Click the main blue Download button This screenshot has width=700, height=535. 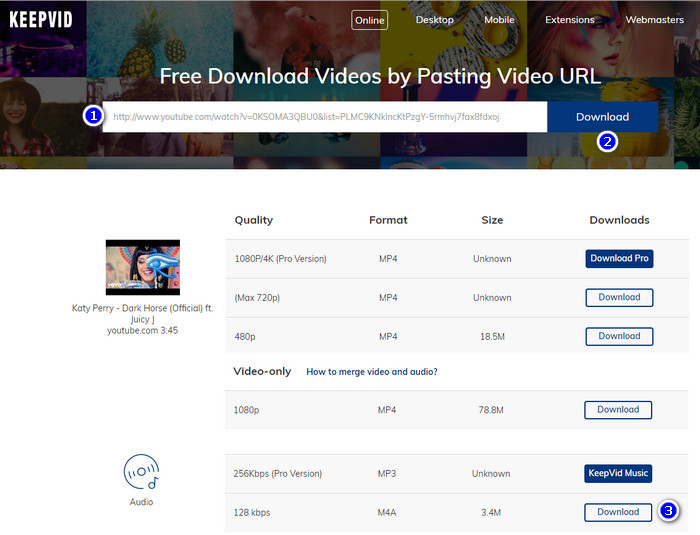point(603,117)
